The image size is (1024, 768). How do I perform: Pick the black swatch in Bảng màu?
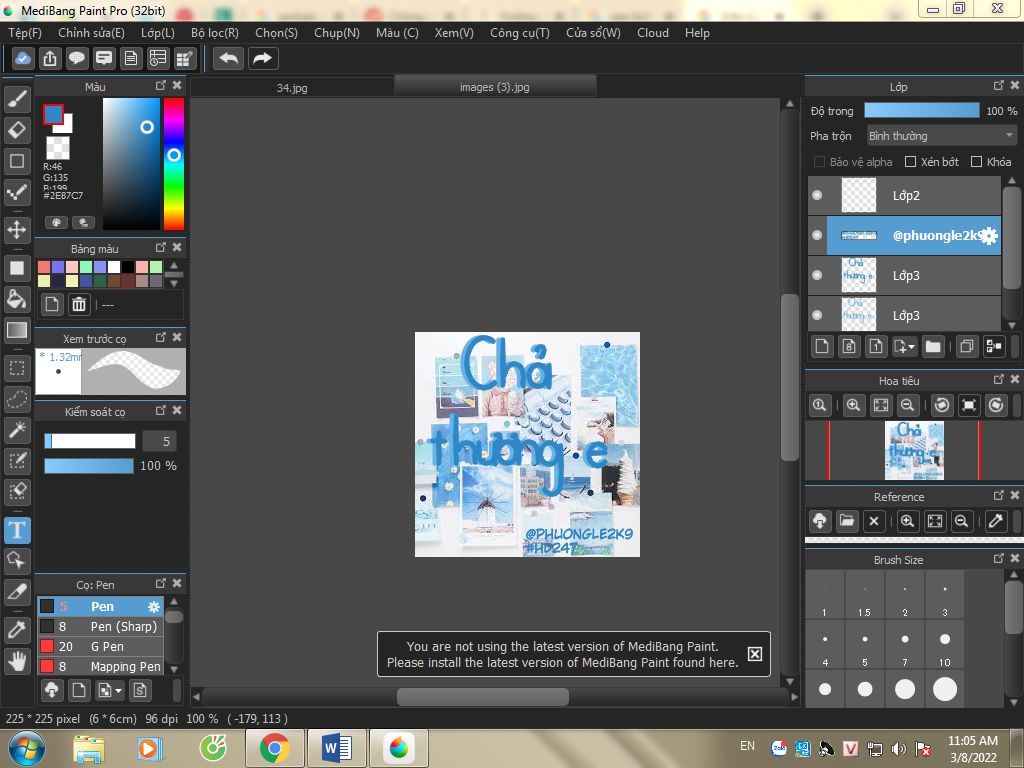[x=128, y=266]
